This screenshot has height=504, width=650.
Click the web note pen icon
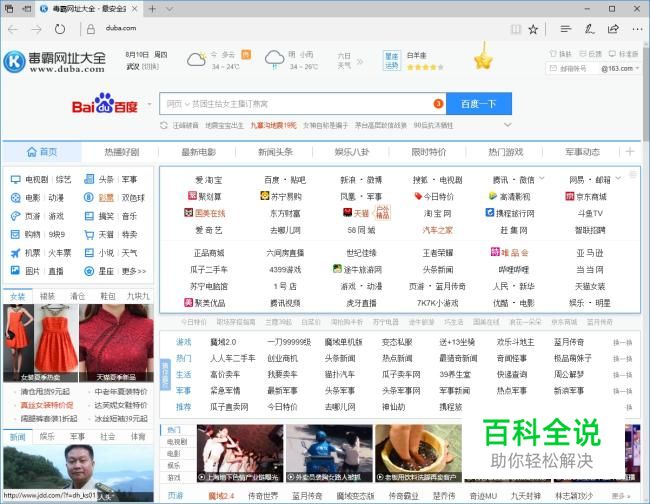click(588, 29)
